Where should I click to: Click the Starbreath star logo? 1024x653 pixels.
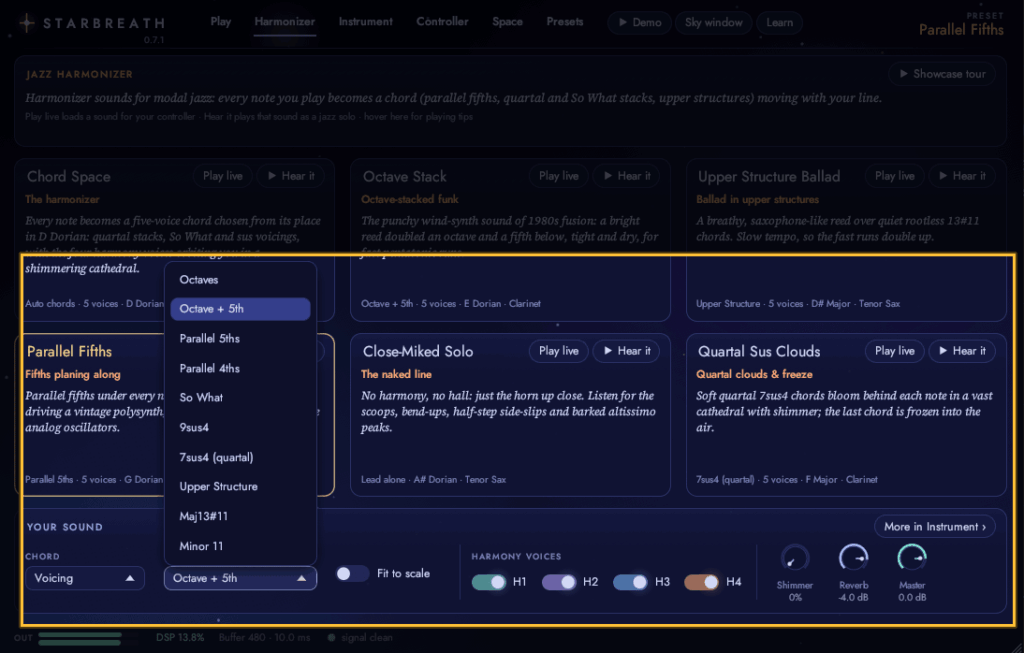[x=27, y=24]
